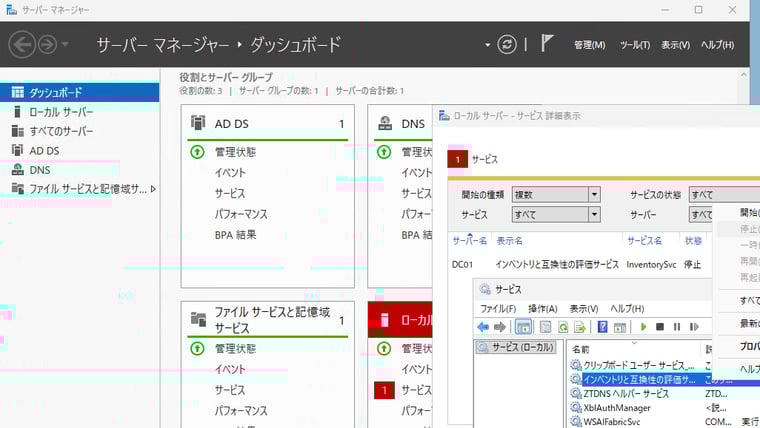The image size is (760, 428).
Task: Start the service with green play icon
Action: pos(643,327)
